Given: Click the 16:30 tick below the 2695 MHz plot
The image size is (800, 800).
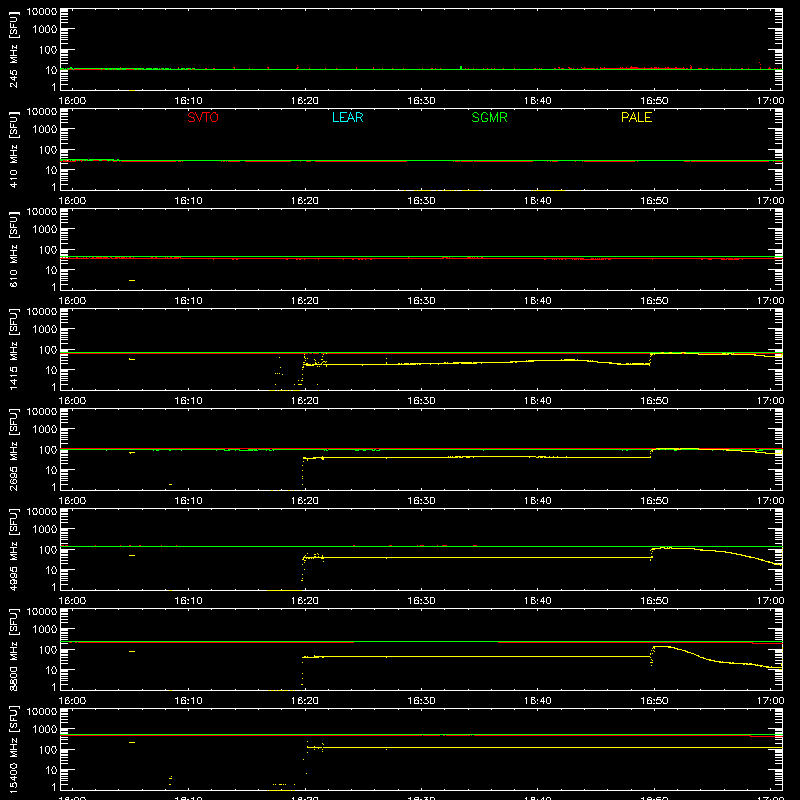Looking at the screenshot, I should [421, 501].
